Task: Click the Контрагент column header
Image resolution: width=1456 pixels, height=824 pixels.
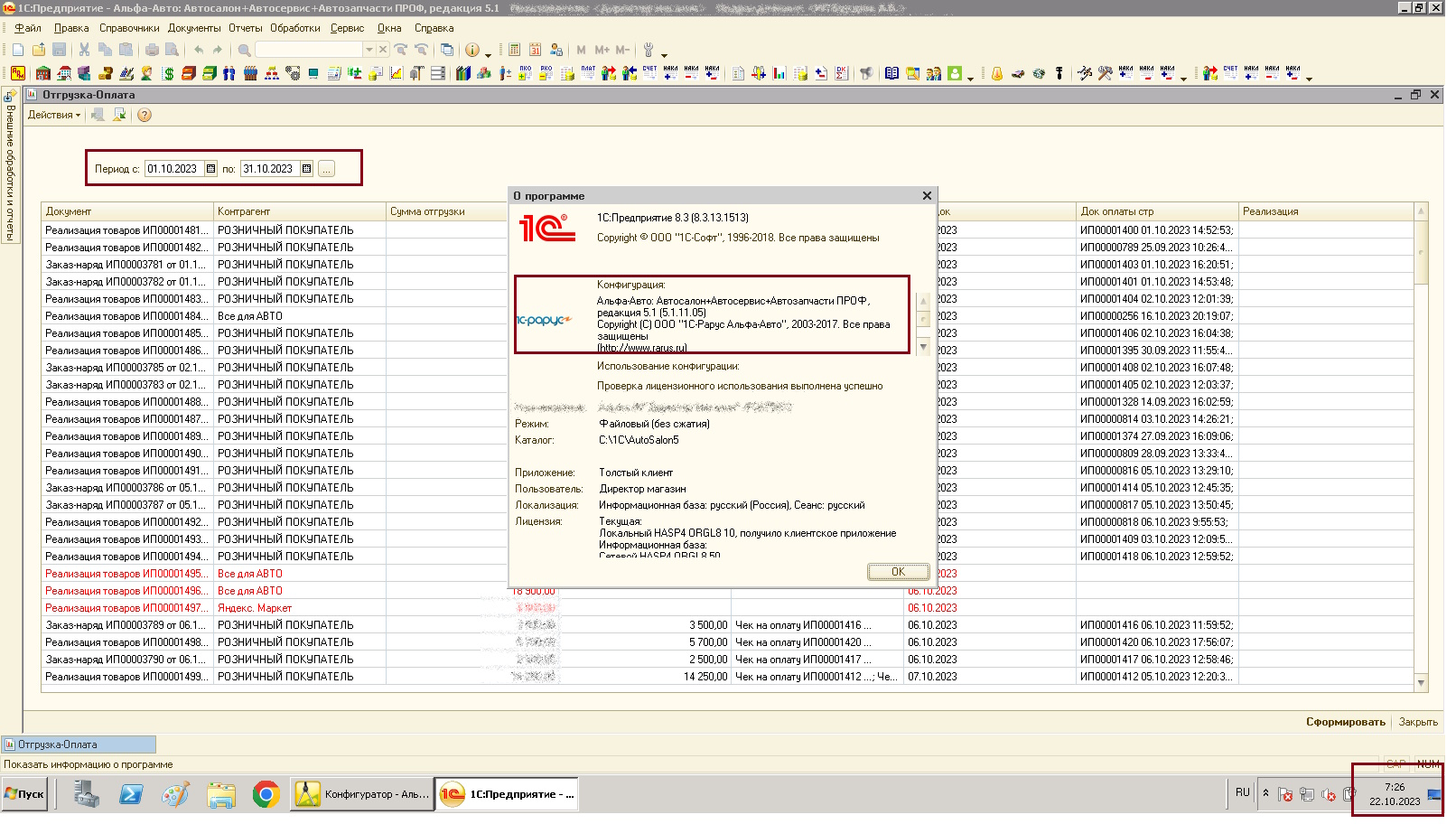Action: point(300,211)
